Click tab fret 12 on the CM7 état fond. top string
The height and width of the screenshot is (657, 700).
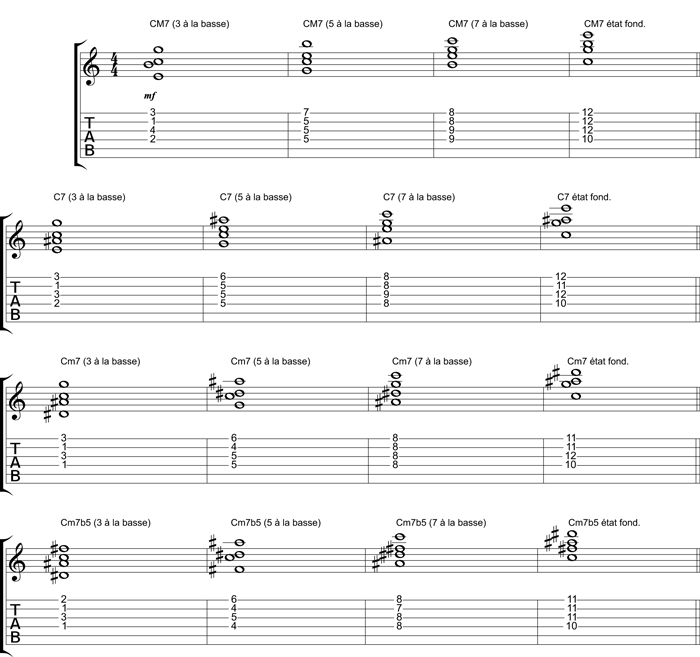pos(588,112)
